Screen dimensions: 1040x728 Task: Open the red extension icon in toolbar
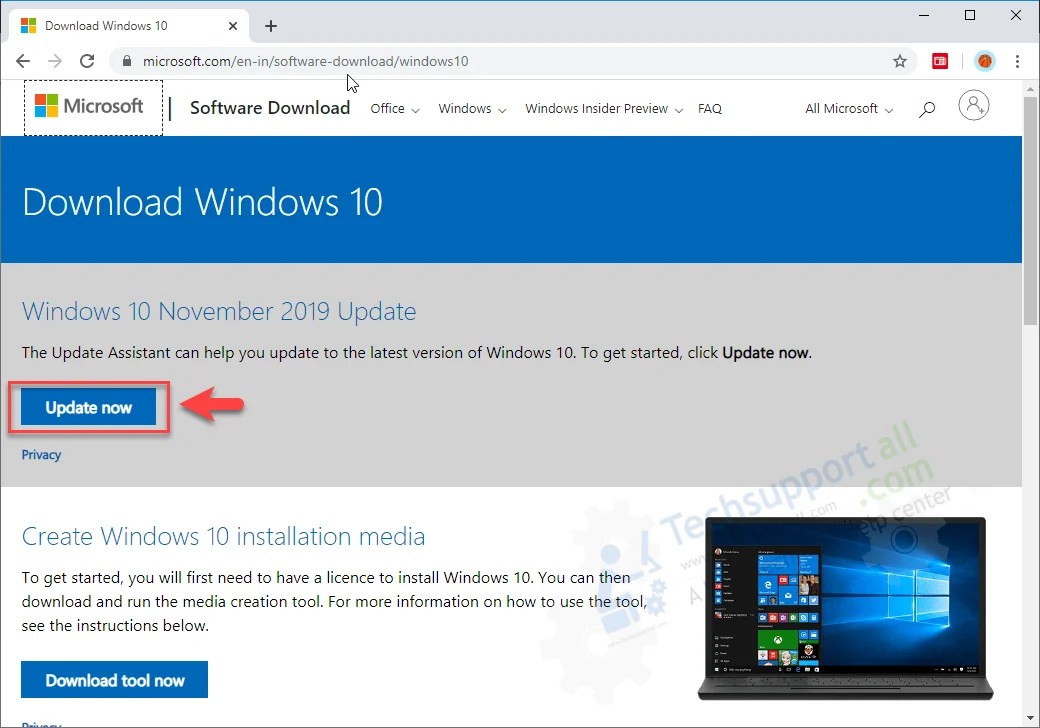tap(940, 61)
